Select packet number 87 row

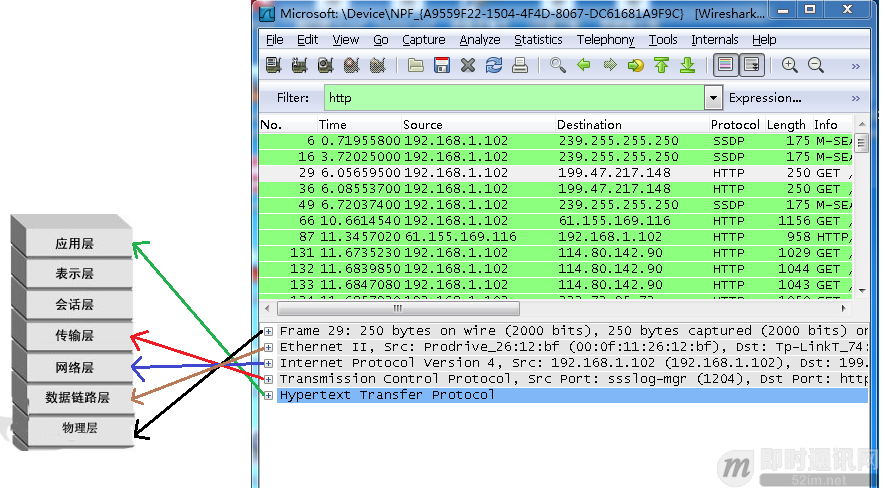point(555,237)
